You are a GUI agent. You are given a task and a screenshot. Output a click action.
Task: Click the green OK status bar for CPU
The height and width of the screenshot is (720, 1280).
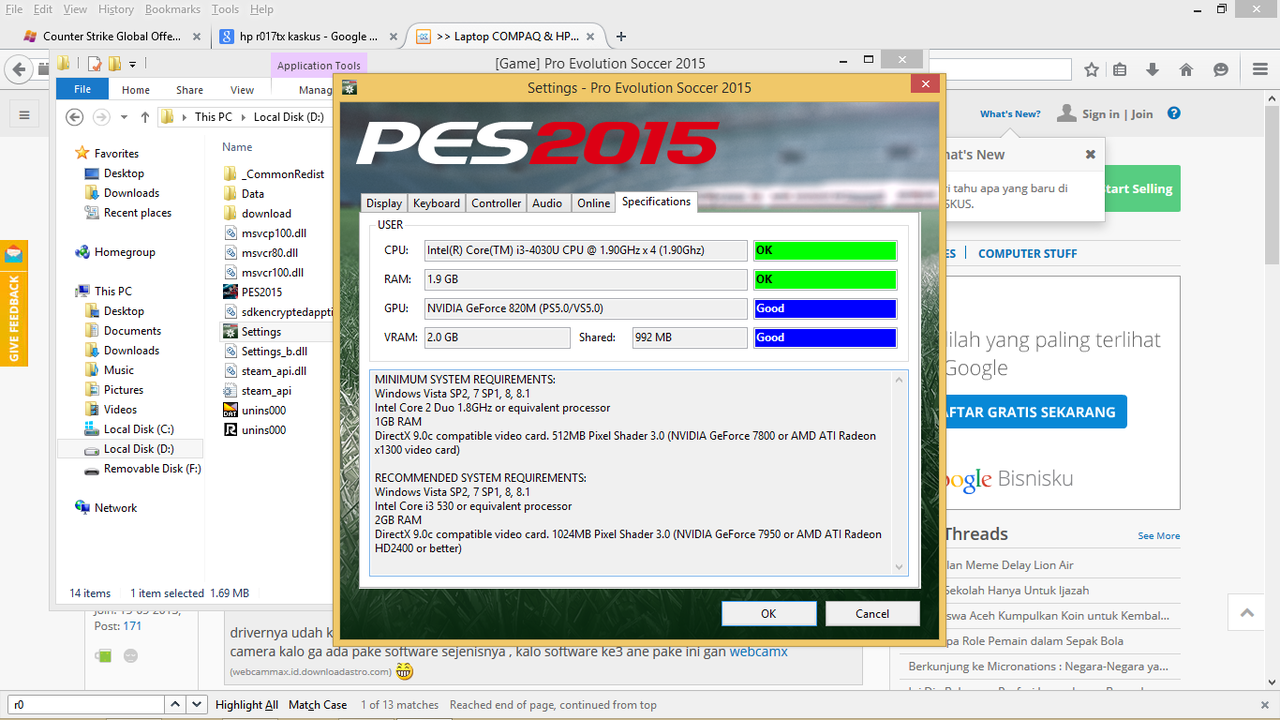[x=825, y=250]
